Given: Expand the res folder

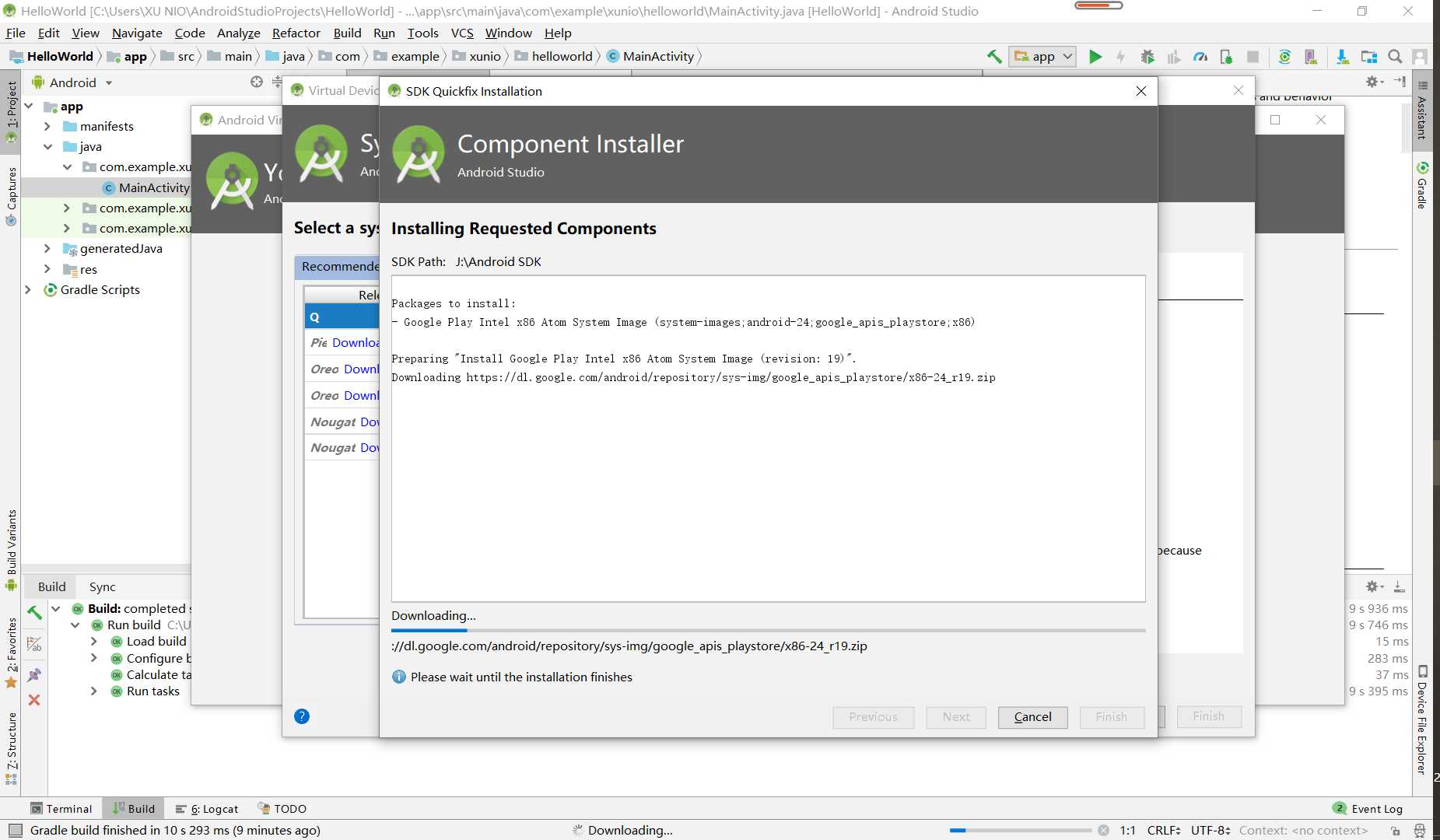Looking at the screenshot, I should coord(47,269).
